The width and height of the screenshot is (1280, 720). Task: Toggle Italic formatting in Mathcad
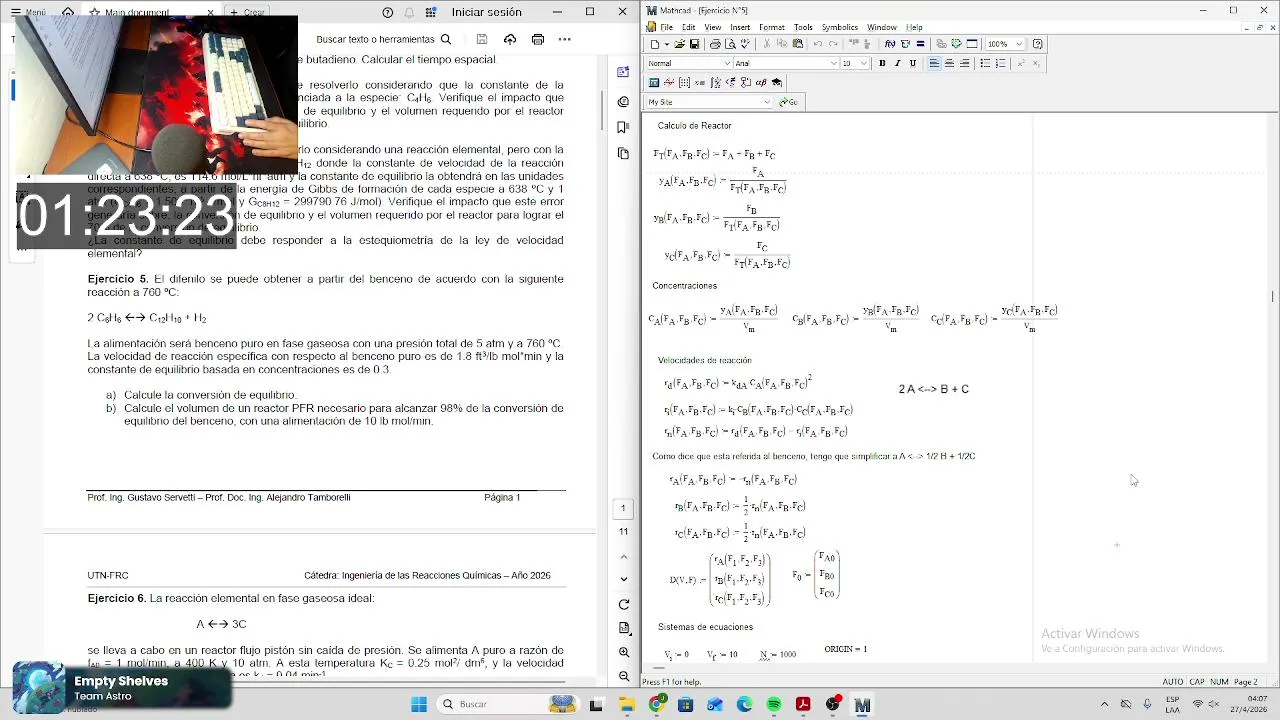[x=897, y=63]
